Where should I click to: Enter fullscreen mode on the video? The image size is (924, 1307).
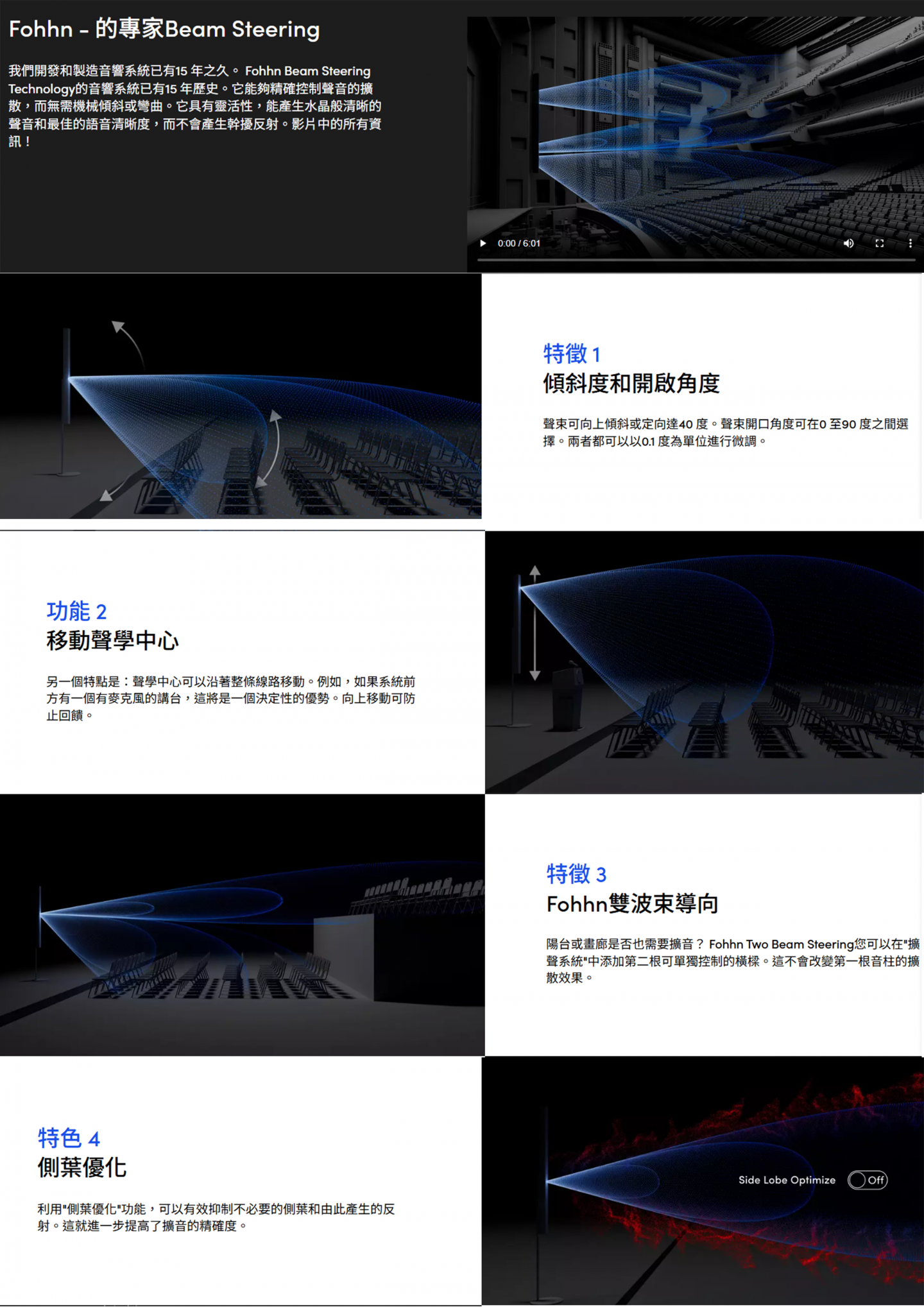click(x=880, y=243)
